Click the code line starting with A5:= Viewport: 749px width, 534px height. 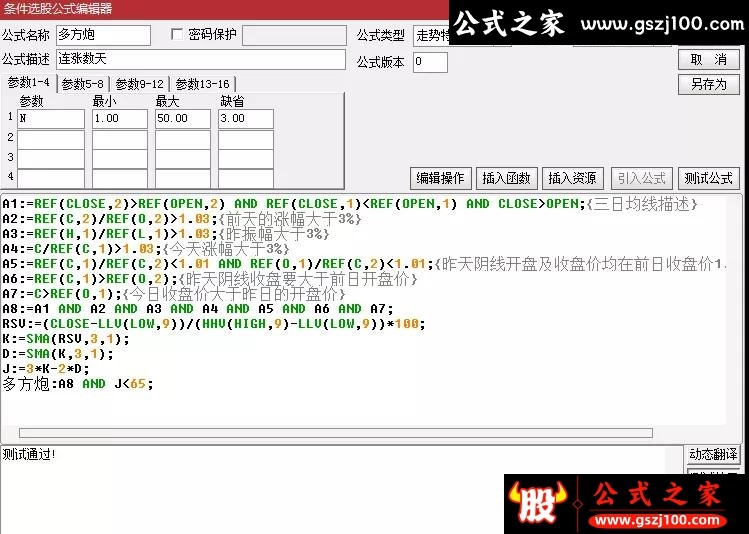[x=363, y=264]
